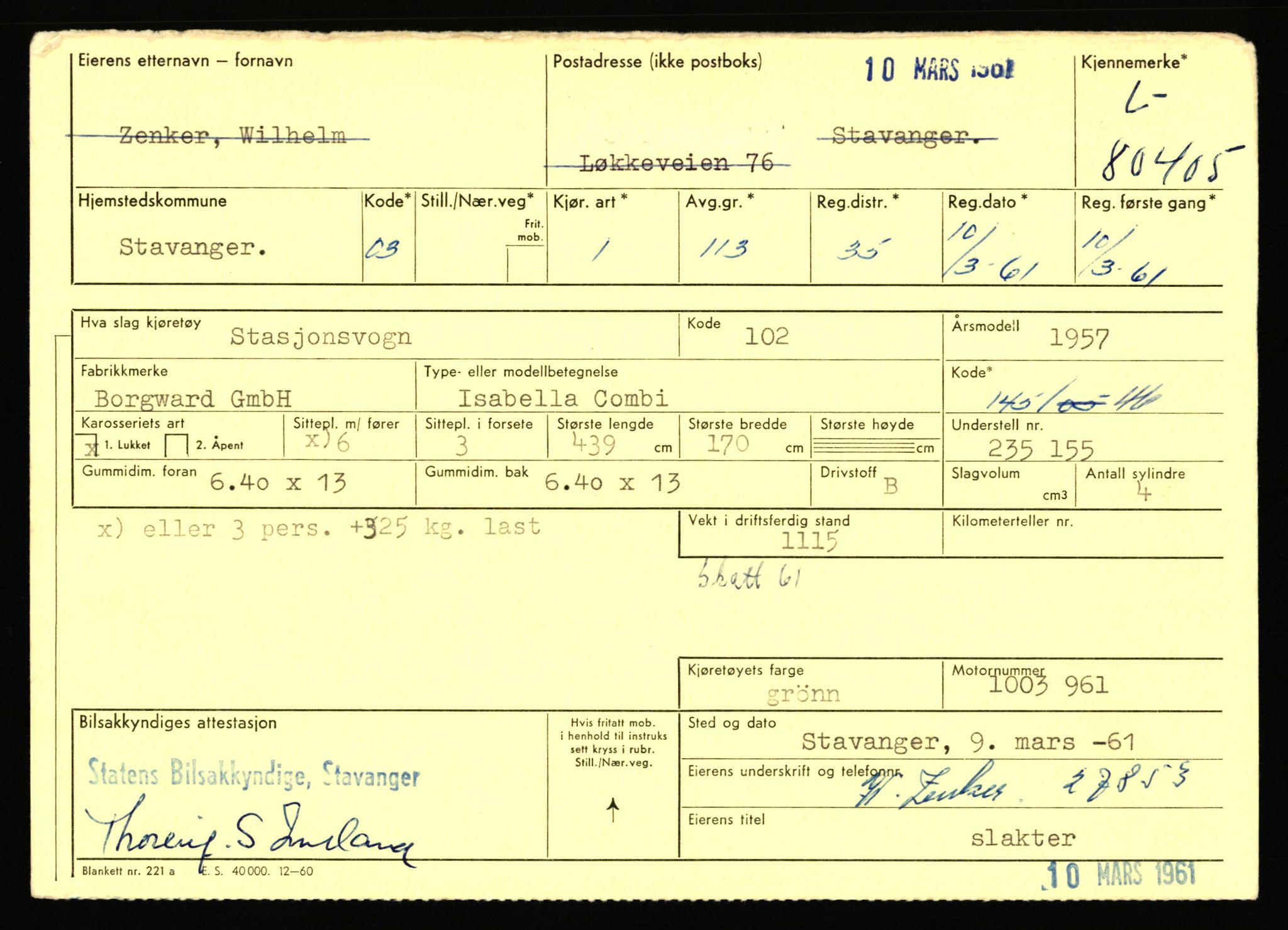Click the Årsmodell value '1957'
Screen dimensions: 1288x930
click(1079, 340)
